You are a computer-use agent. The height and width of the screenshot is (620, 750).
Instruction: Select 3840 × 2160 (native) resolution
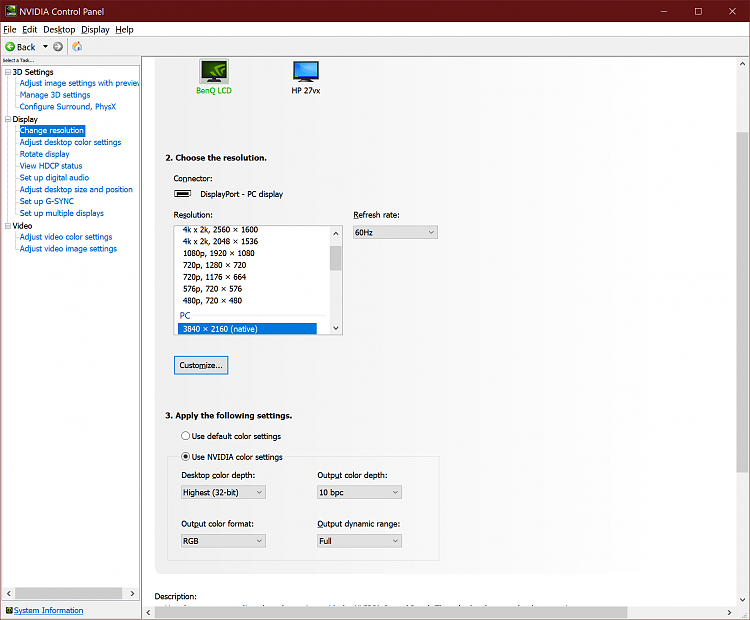coord(247,329)
